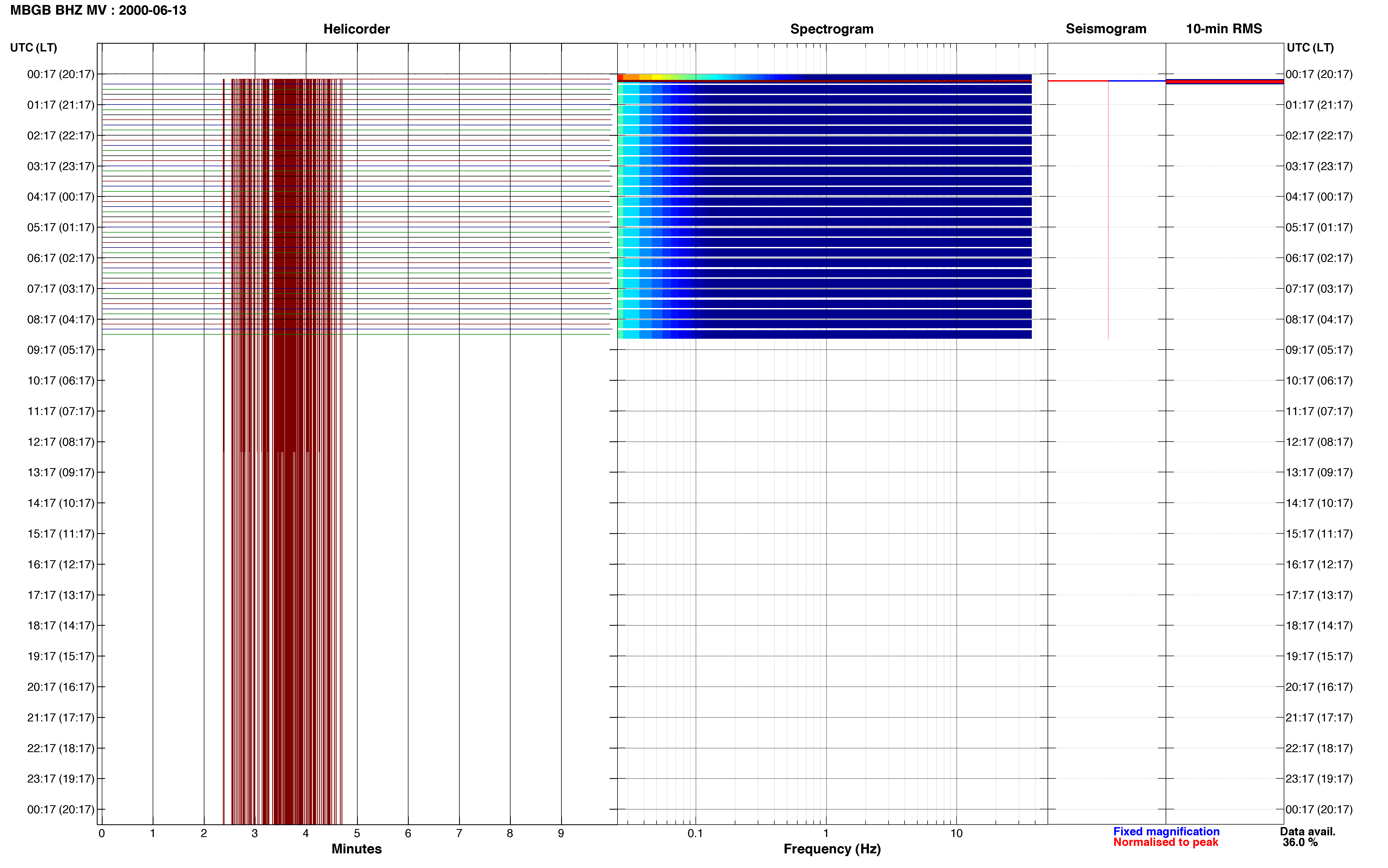Select the 'Frequency (Hz)' axis label
The width and height of the screenshot is (1388, 868).
pos(832,849)
